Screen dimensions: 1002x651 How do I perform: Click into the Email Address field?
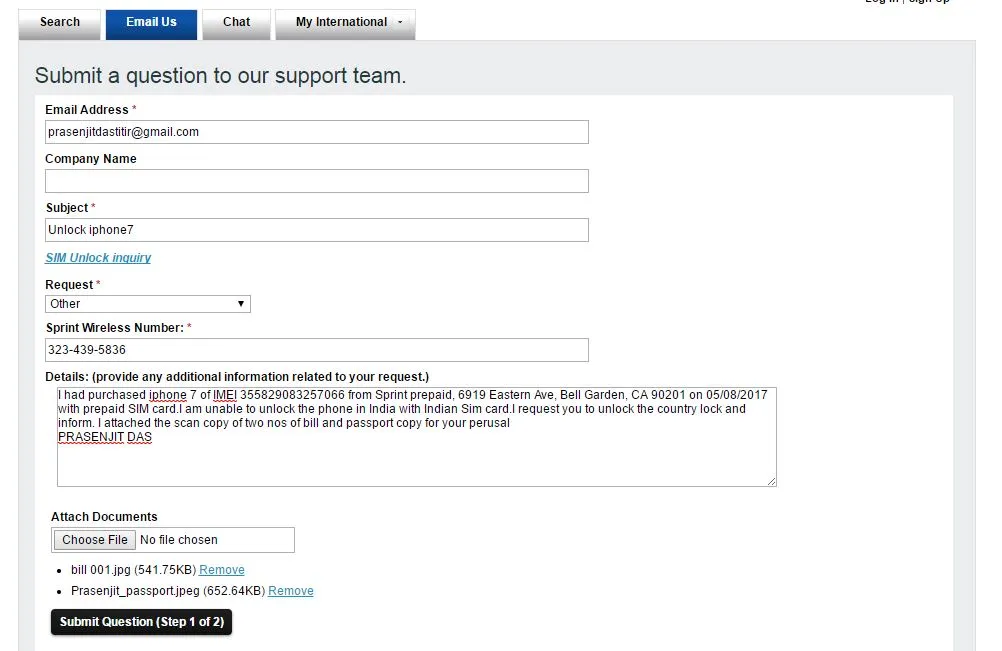[x=316, y=132]
